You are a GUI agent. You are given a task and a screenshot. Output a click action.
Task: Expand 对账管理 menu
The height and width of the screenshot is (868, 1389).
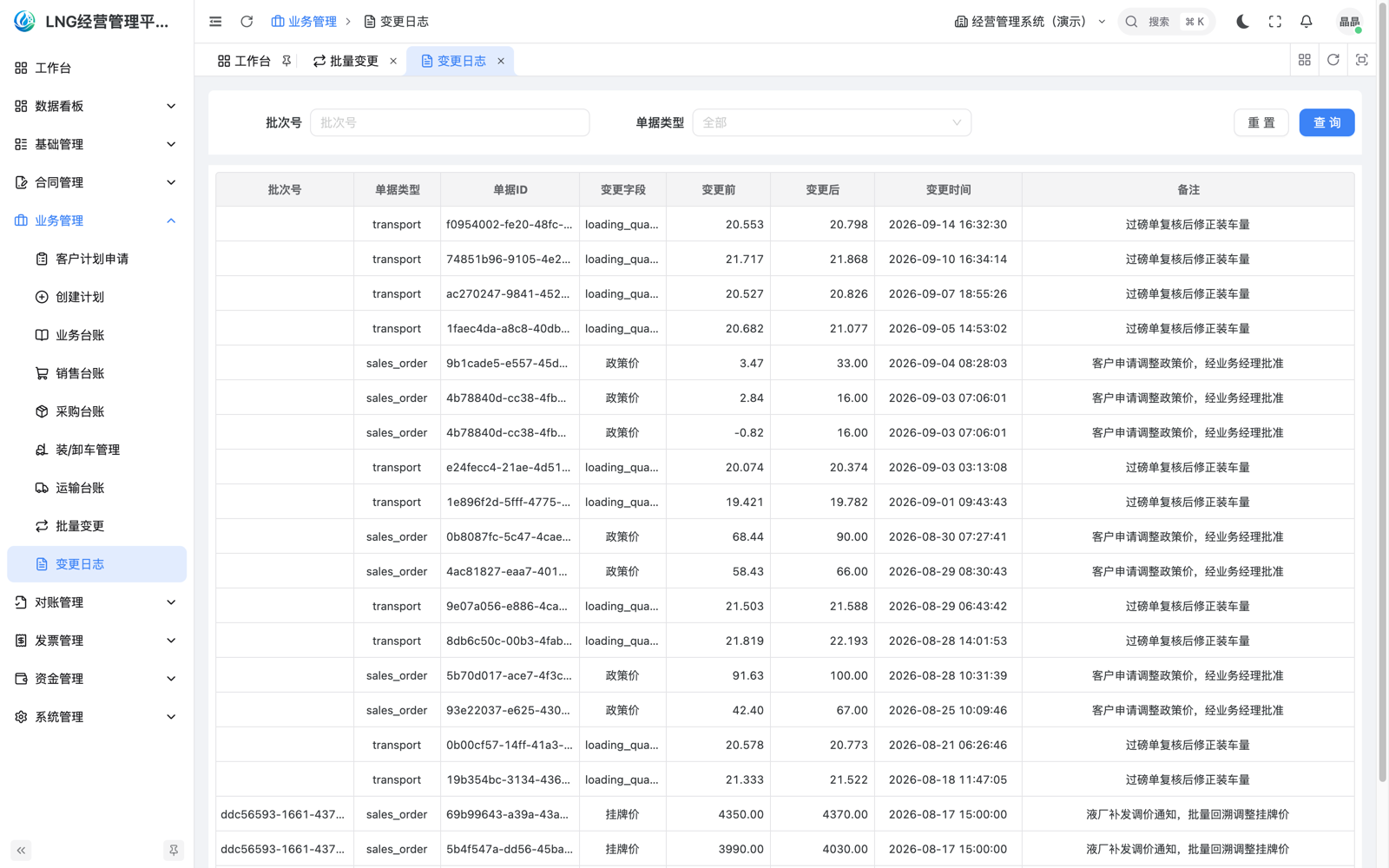[x=96, y=602]
